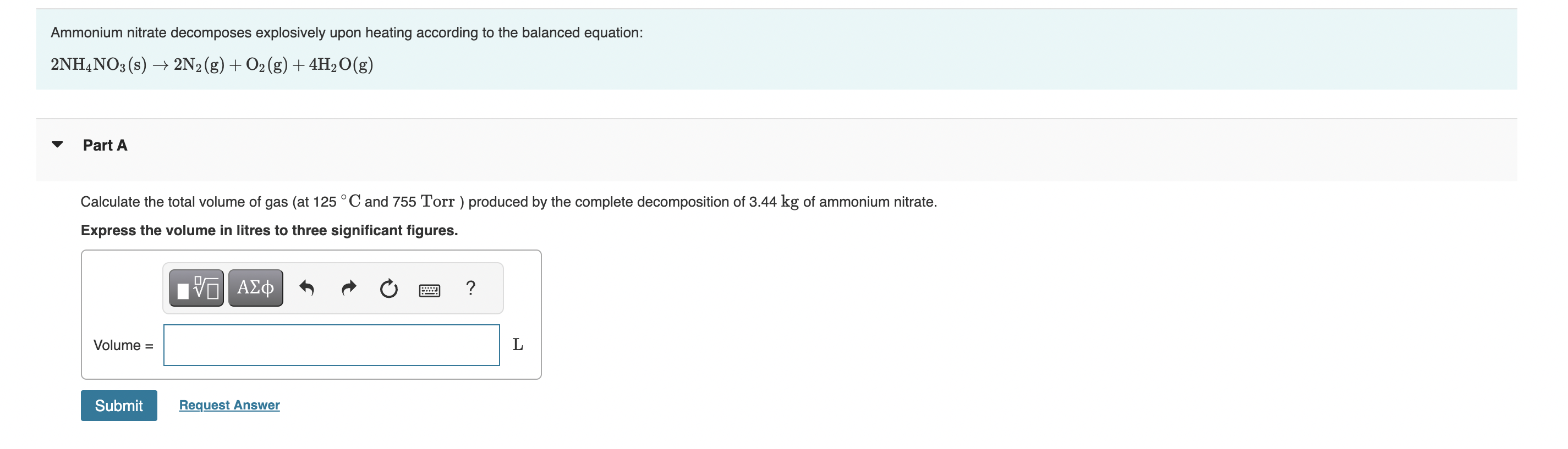Open the keyboard shortcuts icon
The width and height of the screenshot is (1568, 449).
pos(430,290)
